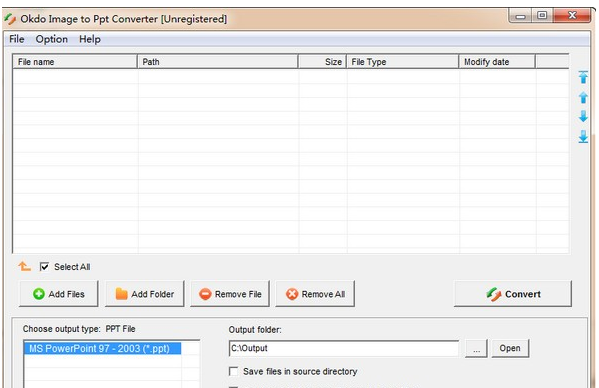Click Add Folder button with folder icon

(144, 294)
